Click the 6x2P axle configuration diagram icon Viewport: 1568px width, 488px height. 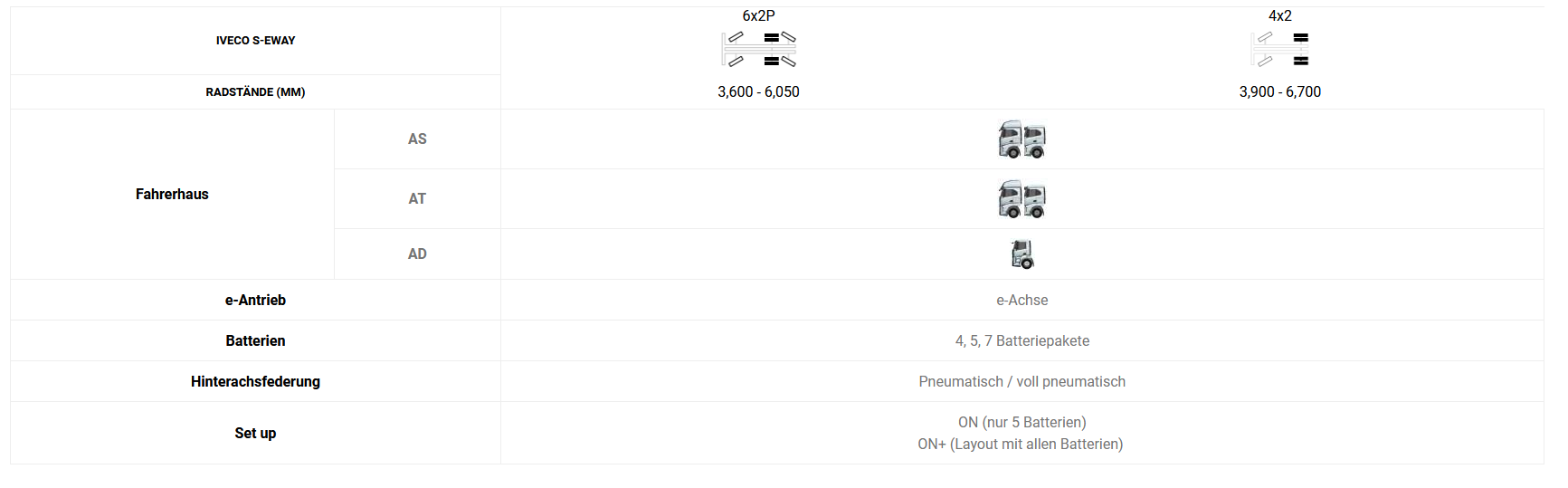[x=758, y=50]
